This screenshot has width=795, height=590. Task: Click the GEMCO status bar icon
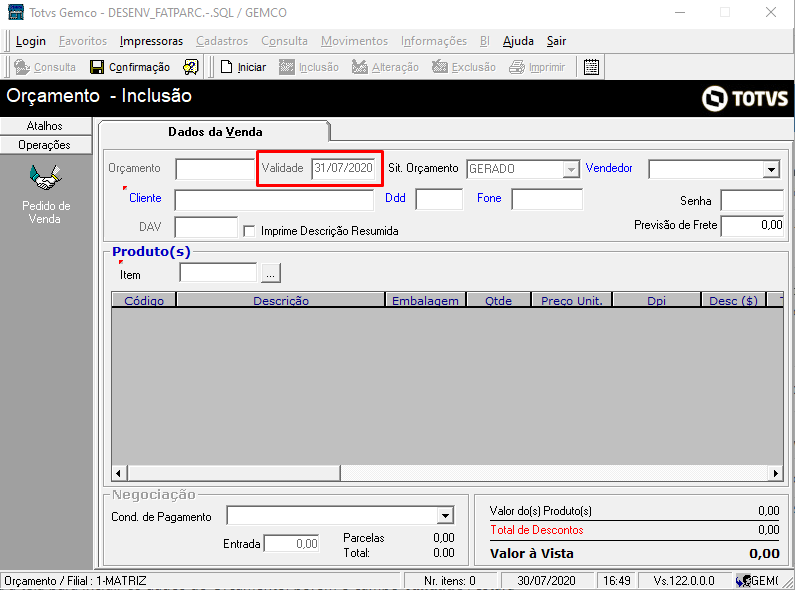743,580
